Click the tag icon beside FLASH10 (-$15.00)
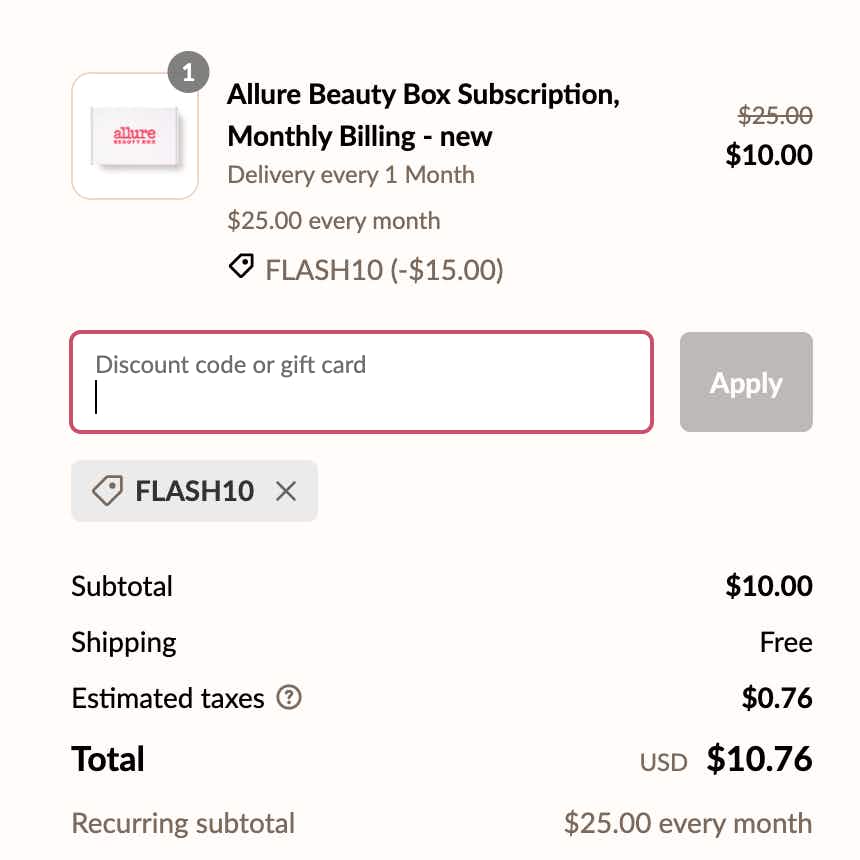860x860 pixels. (x=241, y=267)
